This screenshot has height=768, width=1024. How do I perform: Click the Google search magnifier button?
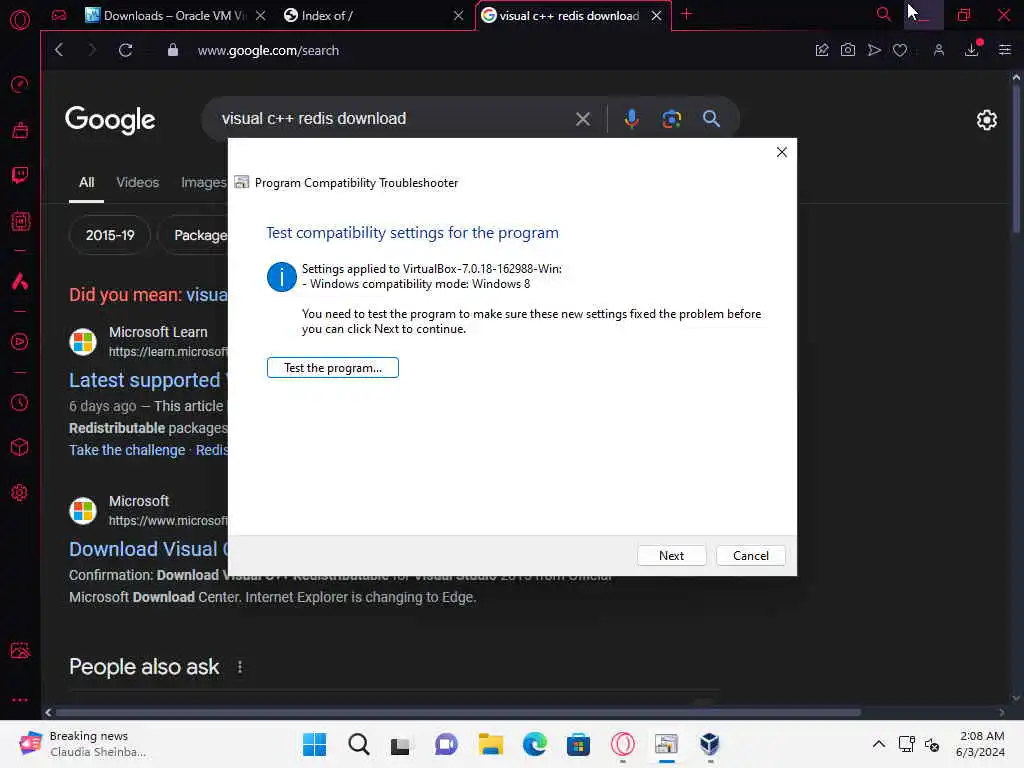point(711,119)
